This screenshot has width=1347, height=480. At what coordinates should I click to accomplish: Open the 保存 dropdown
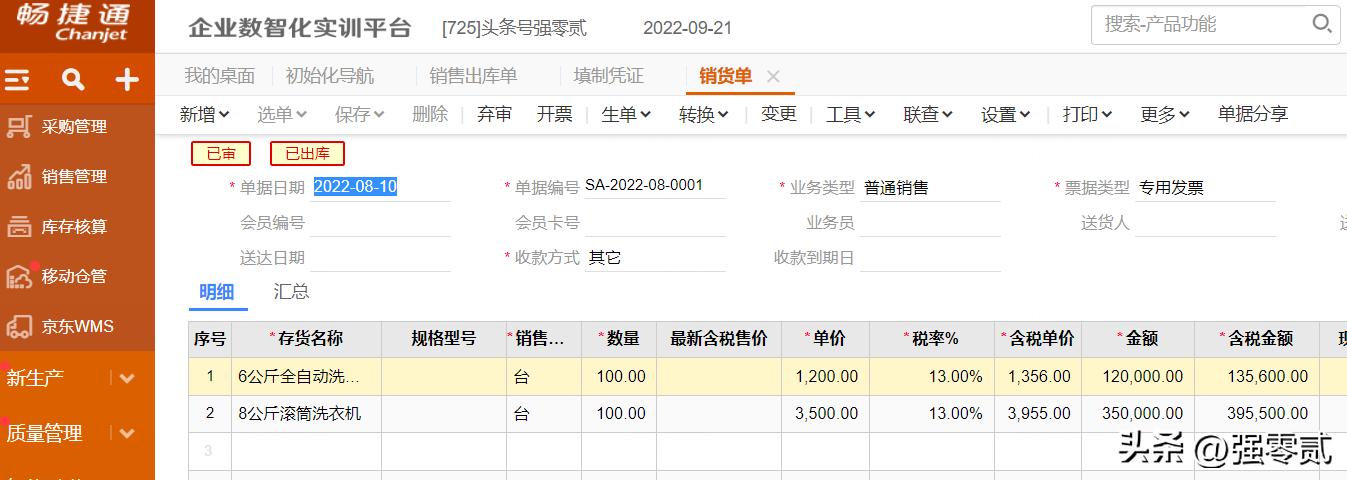pos(360,115)
